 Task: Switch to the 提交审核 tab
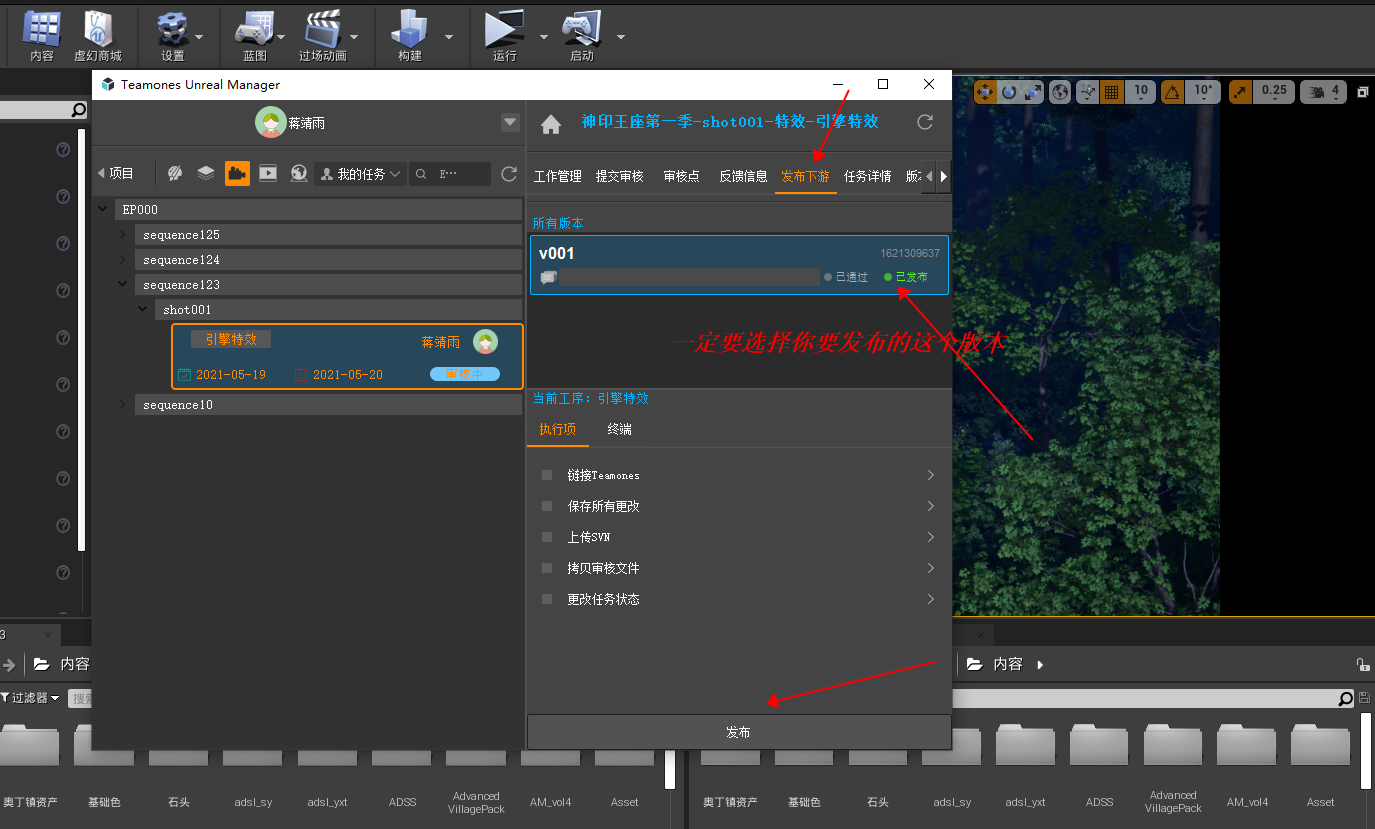619,176
